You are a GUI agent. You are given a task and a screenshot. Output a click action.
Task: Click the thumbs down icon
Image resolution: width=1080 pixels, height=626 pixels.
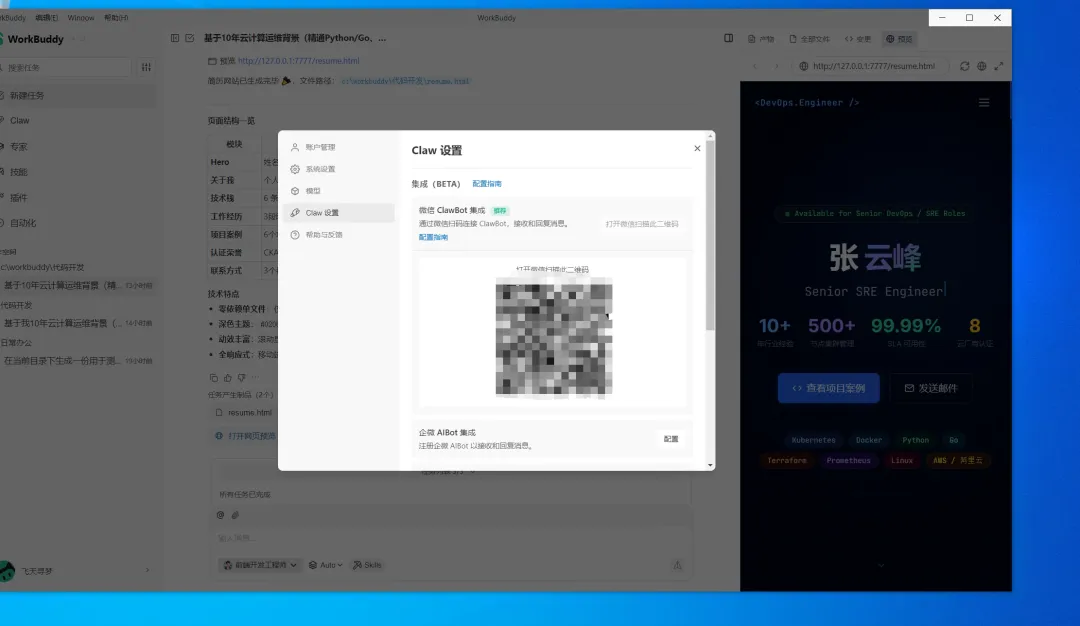click(x=241, y=377)
